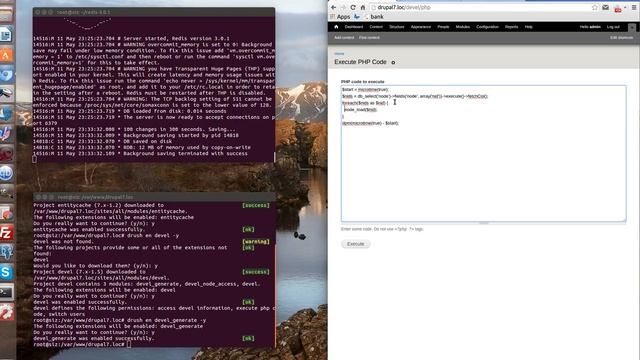
Task: Click the Redis terminal scrollbar
Action: 274,157
